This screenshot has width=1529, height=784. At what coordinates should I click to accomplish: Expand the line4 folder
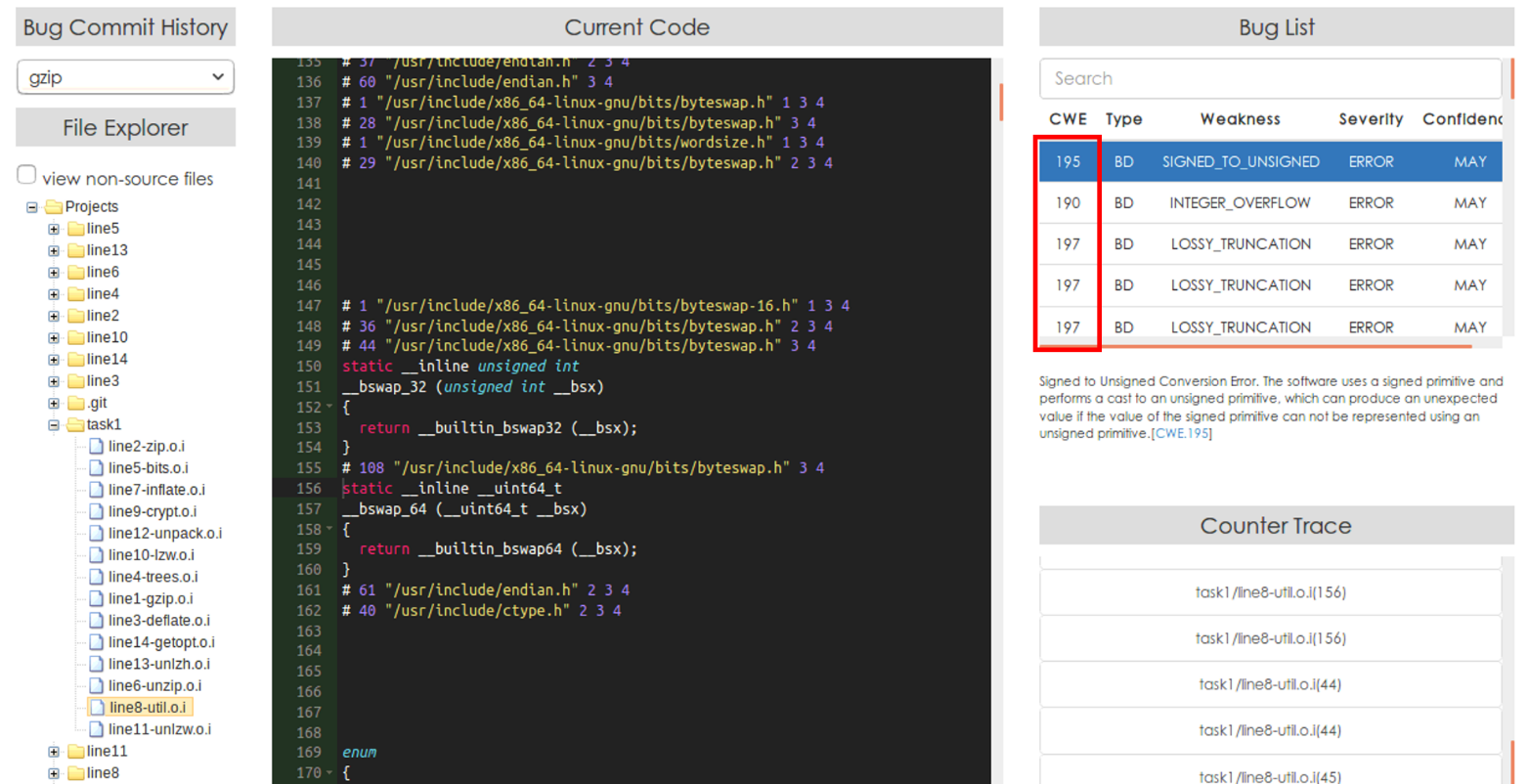pos(54,294)
